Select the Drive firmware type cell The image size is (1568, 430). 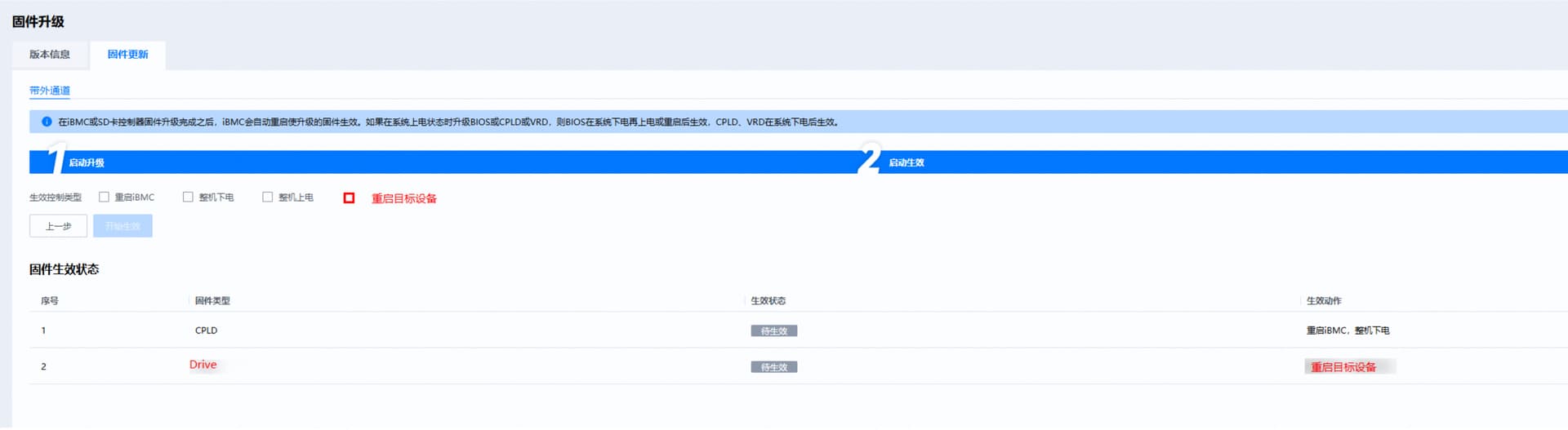click(203, 365)
